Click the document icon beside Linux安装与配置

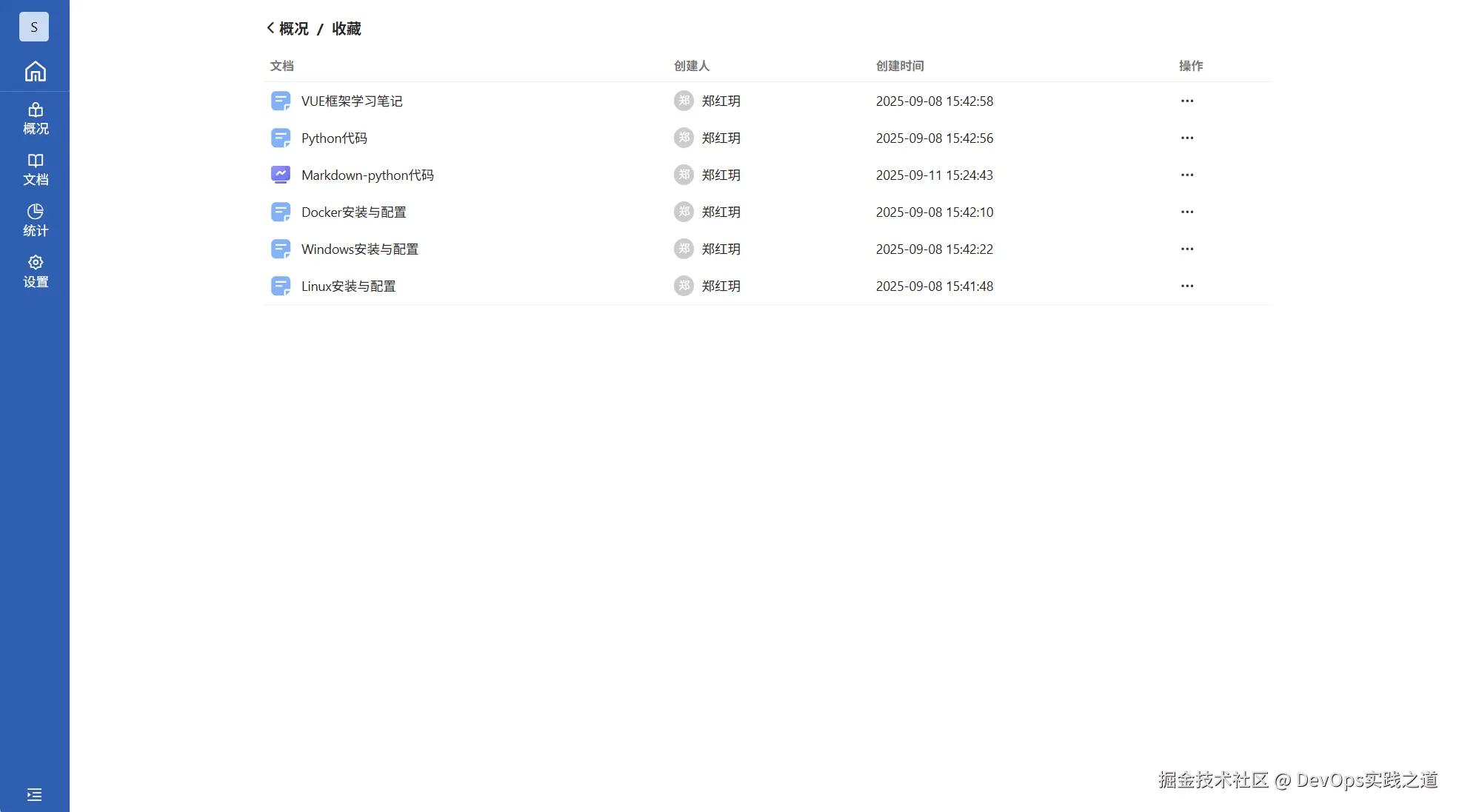(x=281, y=286)
